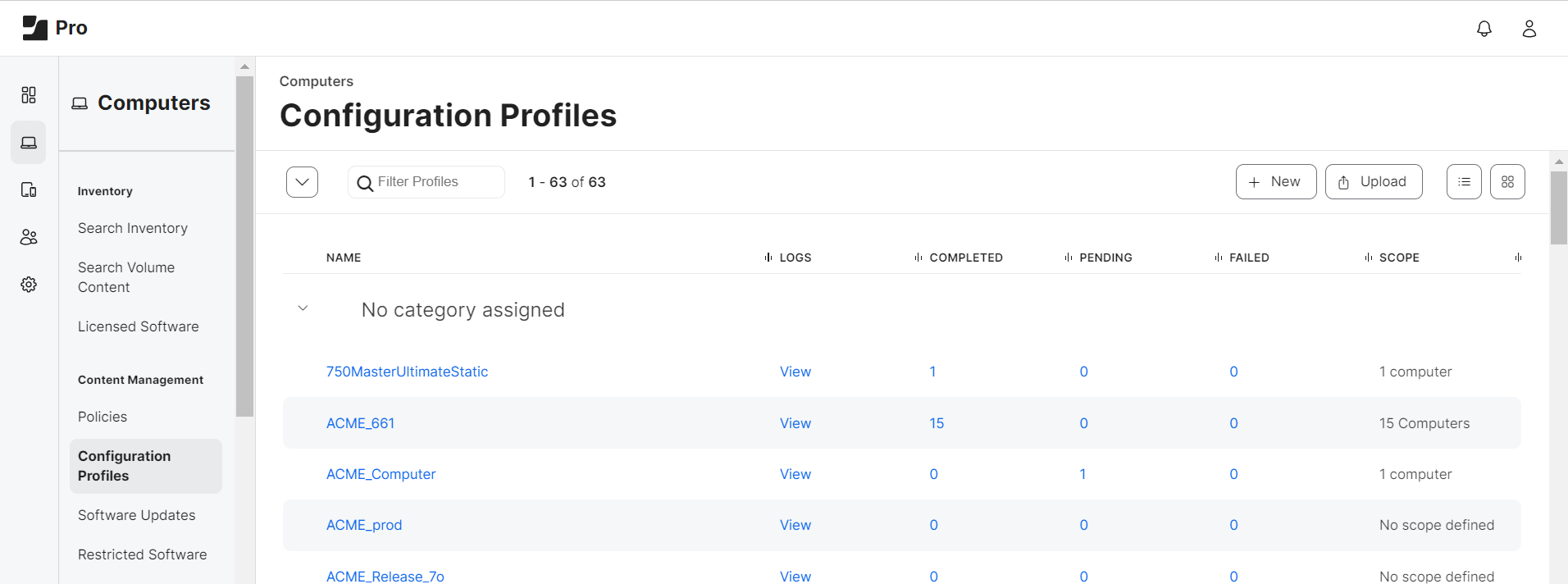This screenshot has height=584, width=1568.
Task: Click the sidebar vertical scrollbar
Action: [x=244, y=246]
